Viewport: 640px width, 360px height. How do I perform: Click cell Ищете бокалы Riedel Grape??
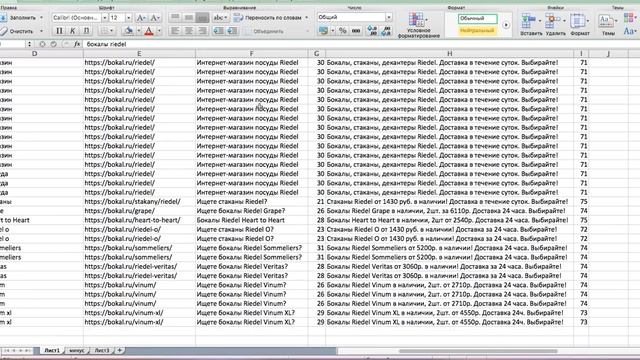251,211
